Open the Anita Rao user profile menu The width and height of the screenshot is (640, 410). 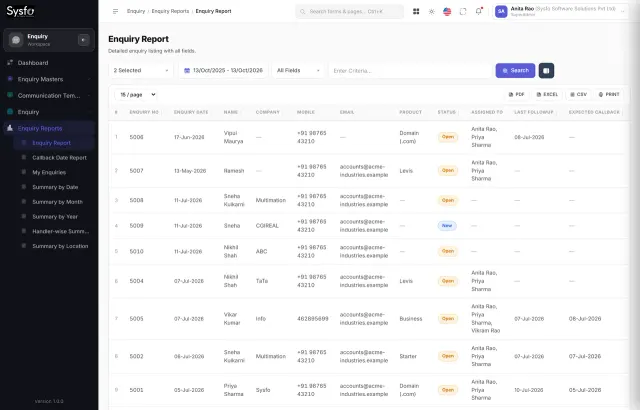click(560, 11)
